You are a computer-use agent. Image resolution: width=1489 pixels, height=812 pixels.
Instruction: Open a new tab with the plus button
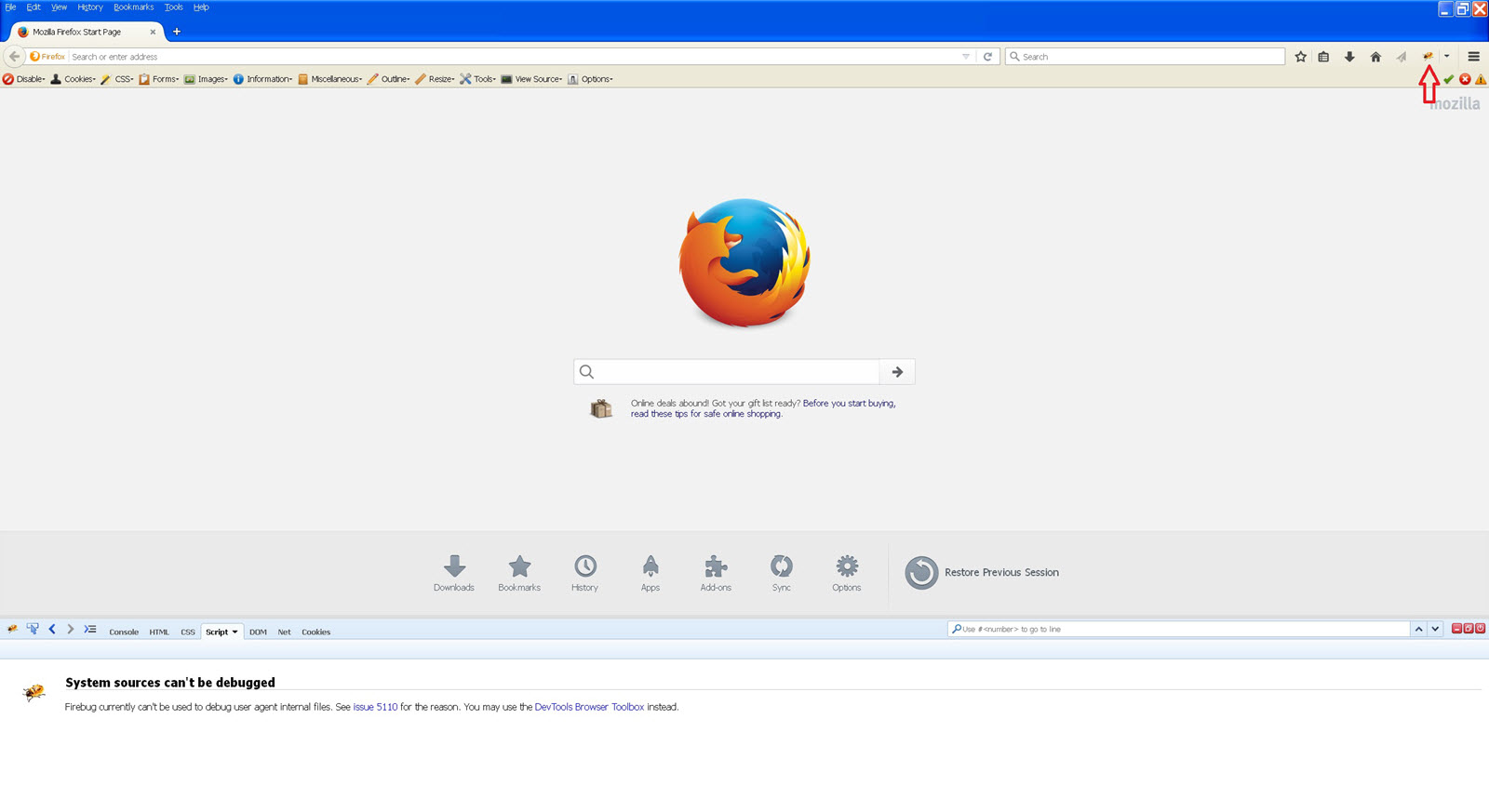(177, 32)
